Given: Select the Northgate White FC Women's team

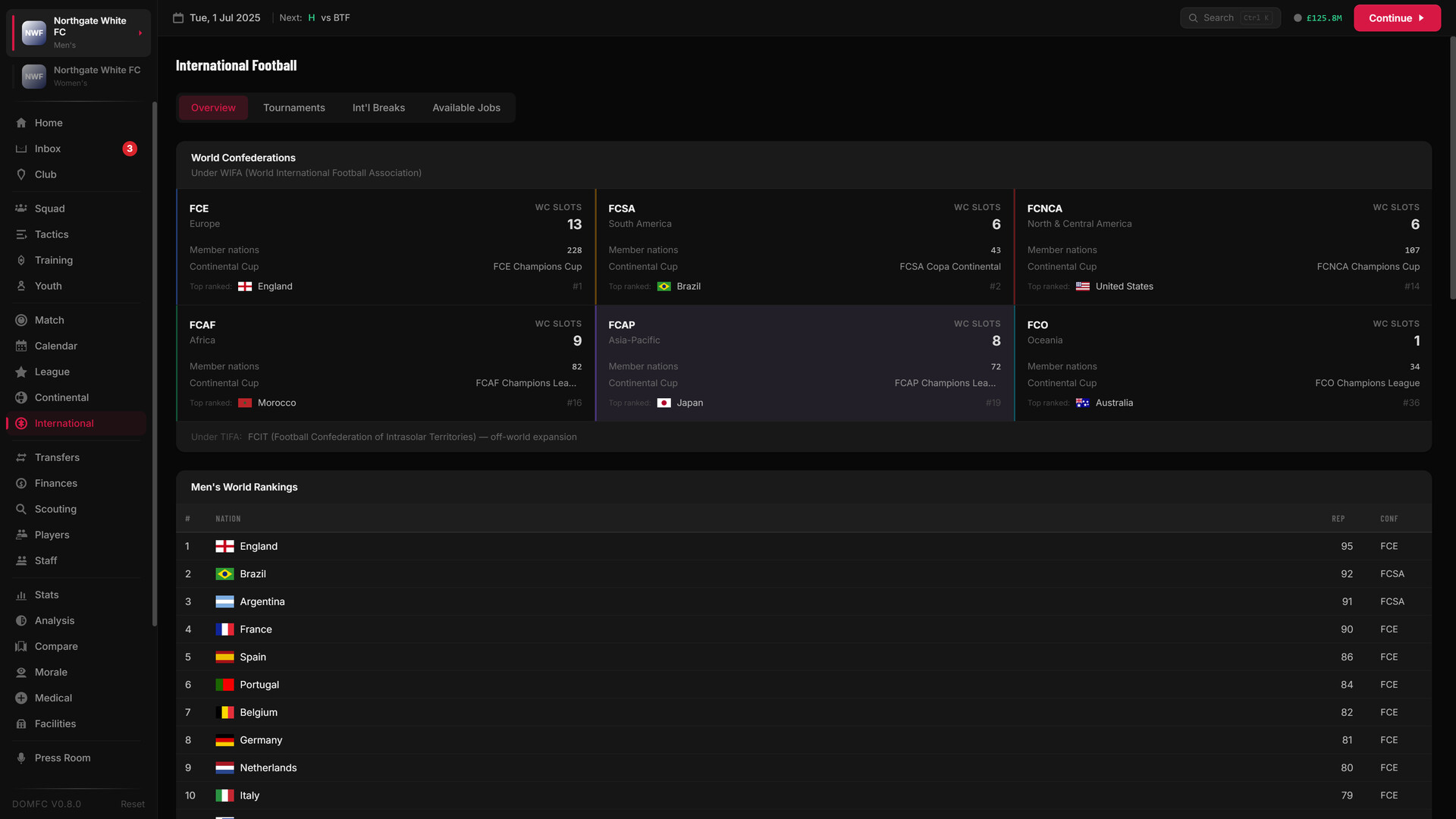Looking at the screenshot, I should (79, 76).
